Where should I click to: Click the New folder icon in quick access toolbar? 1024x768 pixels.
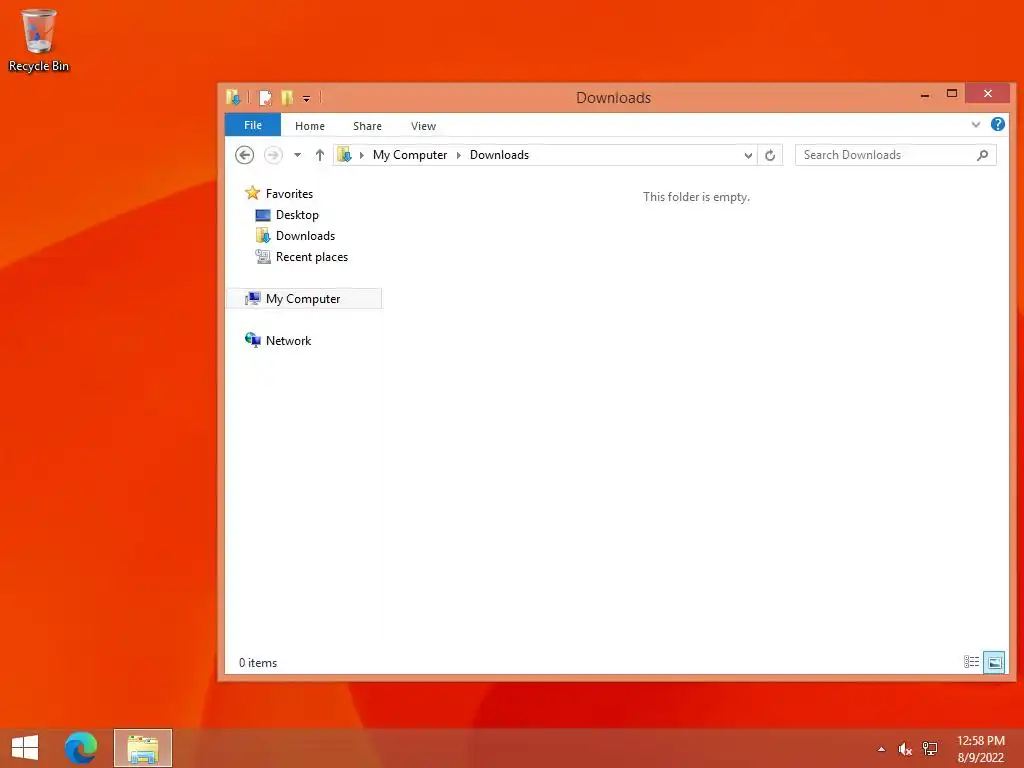pyautogui.click(x=287, y=98)
